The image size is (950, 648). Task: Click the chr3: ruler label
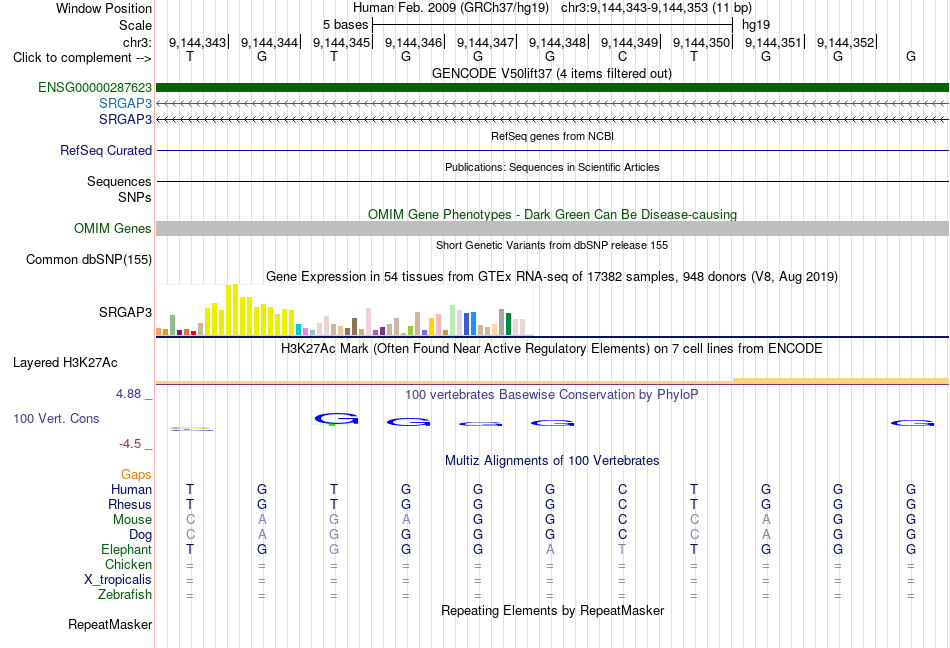(138, 42)
